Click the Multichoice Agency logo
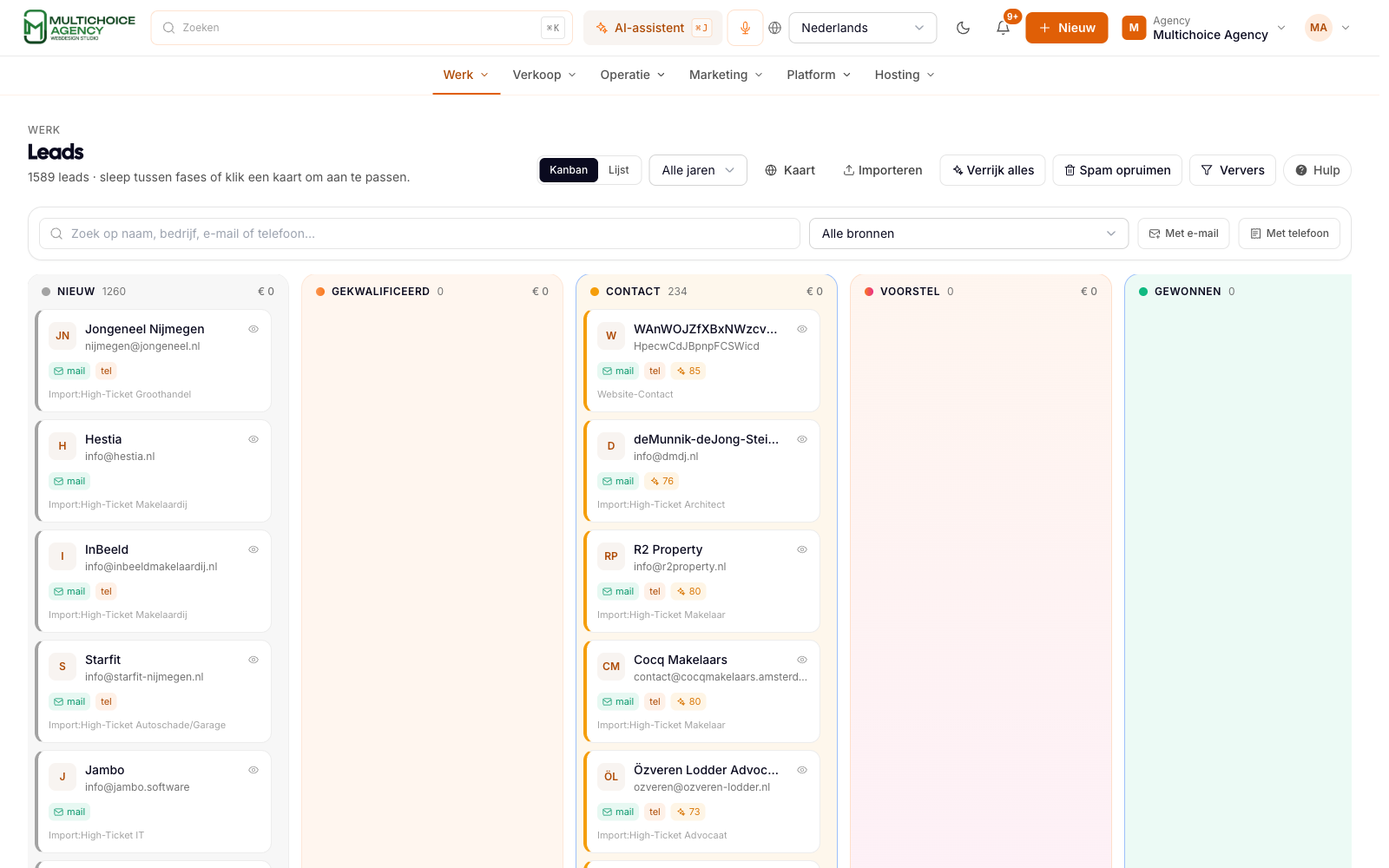 point(79,27)
